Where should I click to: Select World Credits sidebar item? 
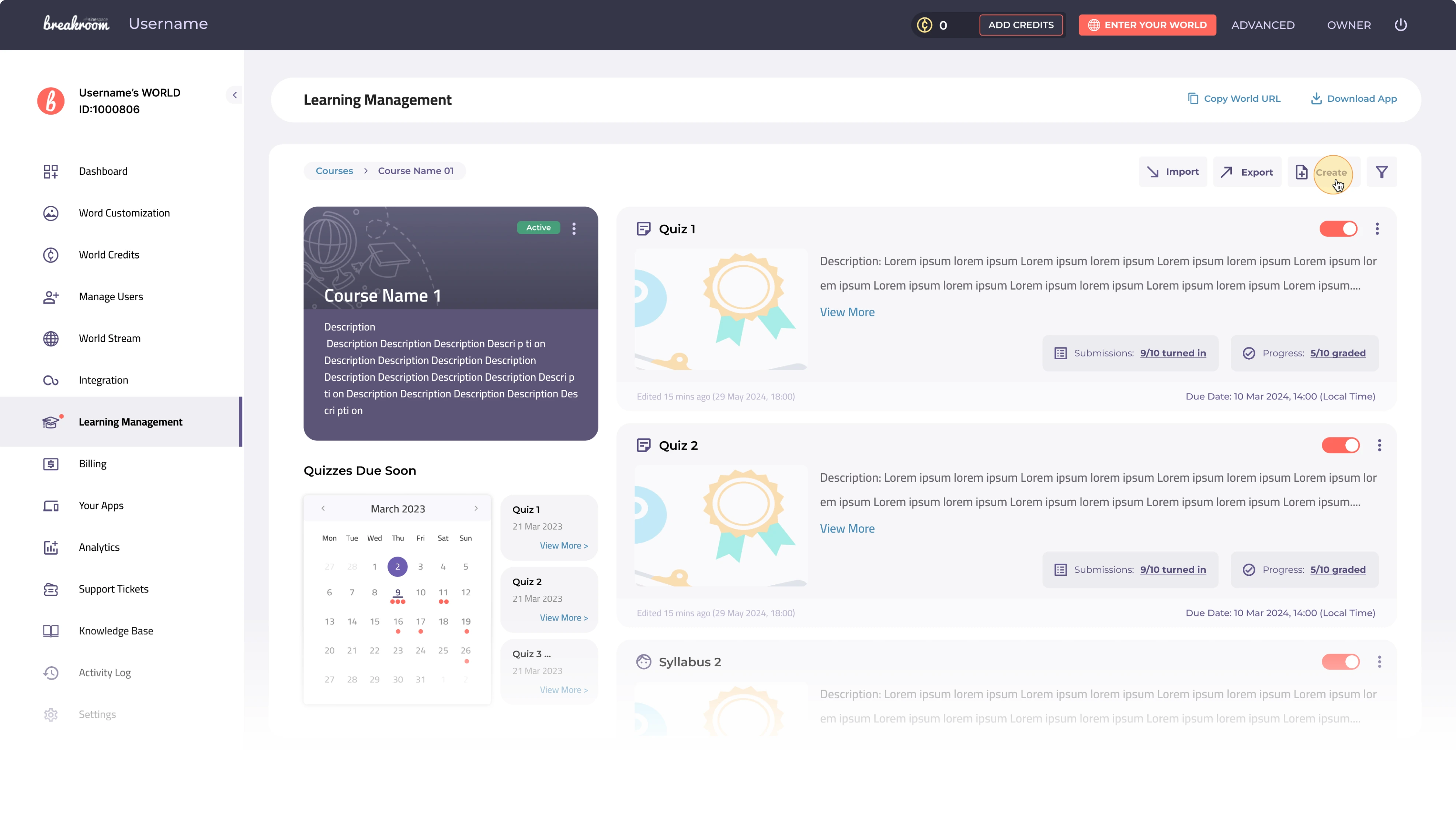pos(109,255)
